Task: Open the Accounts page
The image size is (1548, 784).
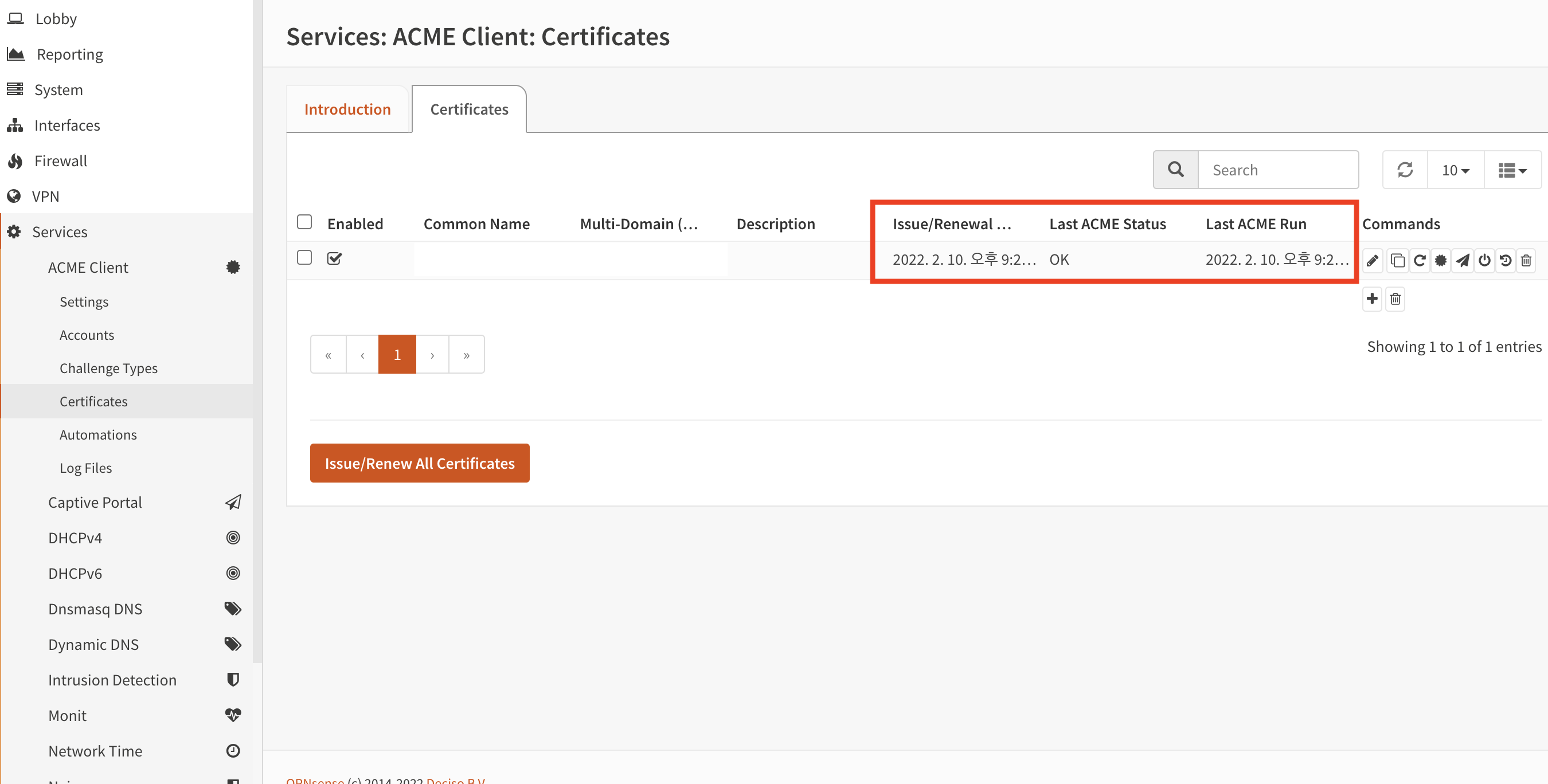Action: coord(87,335)
